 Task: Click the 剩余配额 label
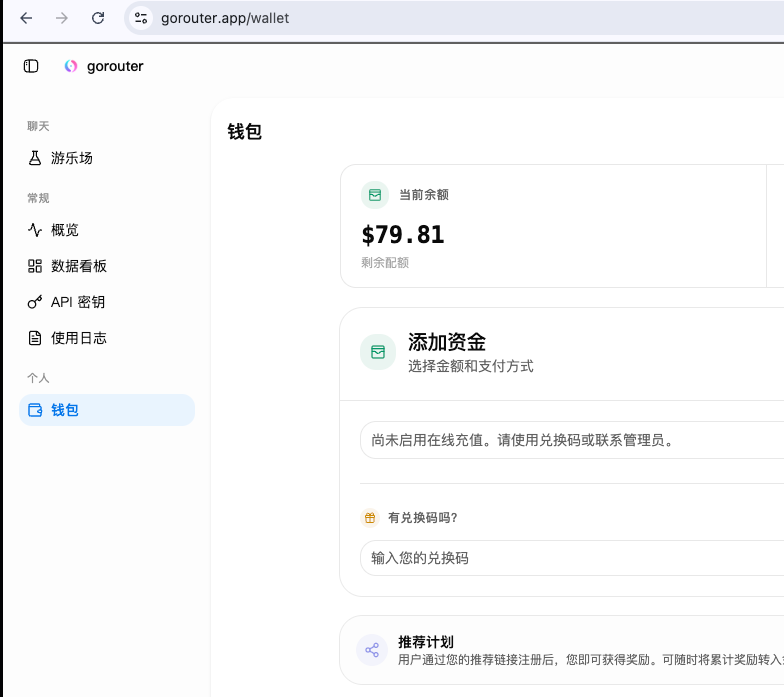coord(385,262)
